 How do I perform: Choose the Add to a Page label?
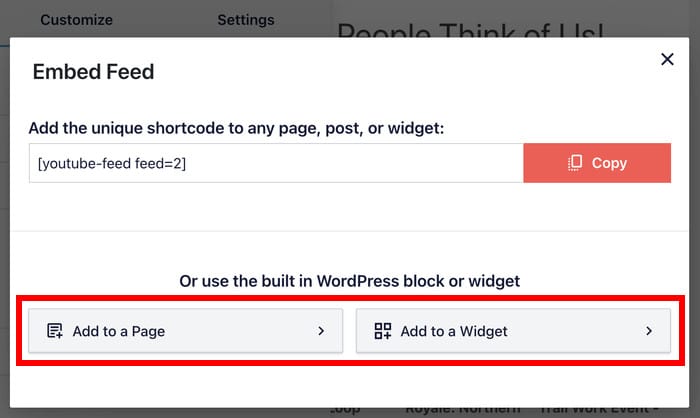pos(118,331)
